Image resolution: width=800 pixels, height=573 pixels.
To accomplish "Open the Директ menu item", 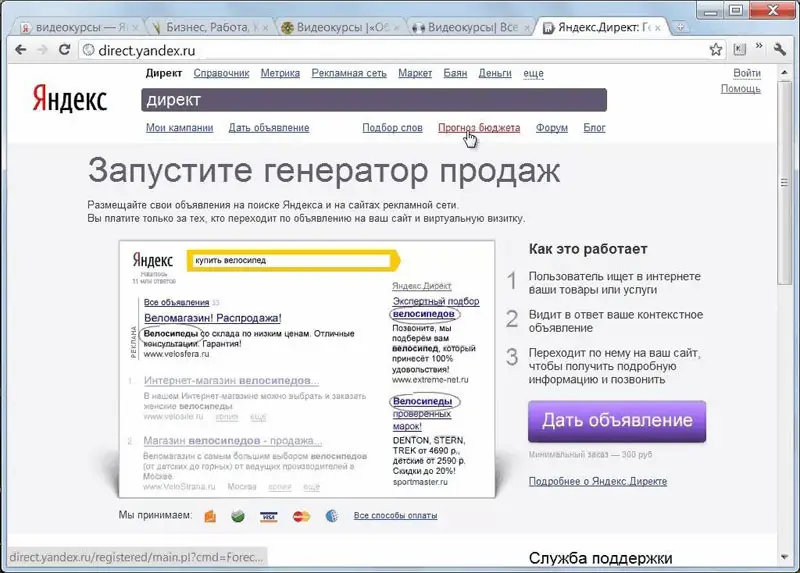I will click(164, 73).
